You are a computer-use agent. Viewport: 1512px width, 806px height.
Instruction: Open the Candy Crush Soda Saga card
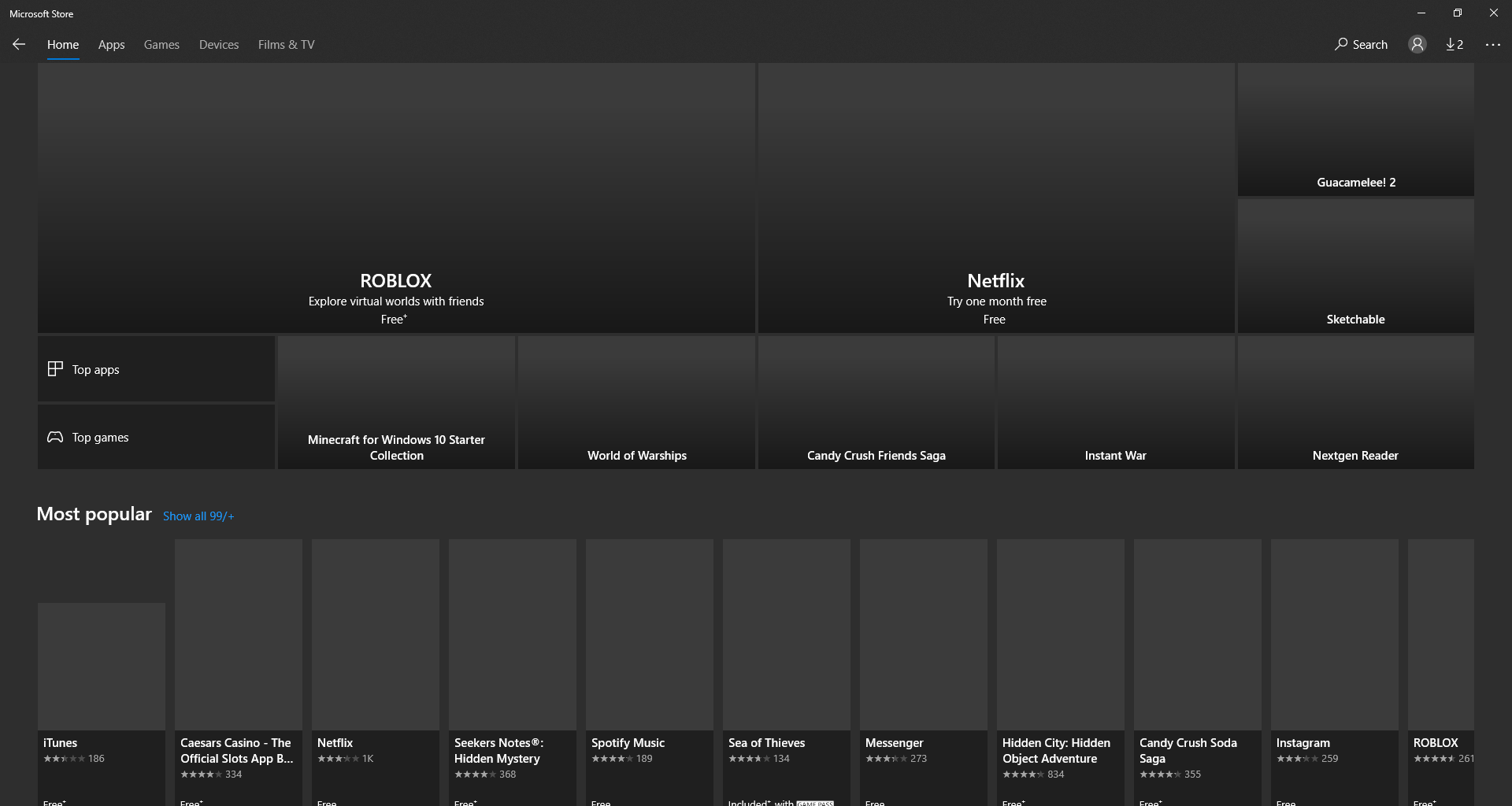(x=1198, y=673)
